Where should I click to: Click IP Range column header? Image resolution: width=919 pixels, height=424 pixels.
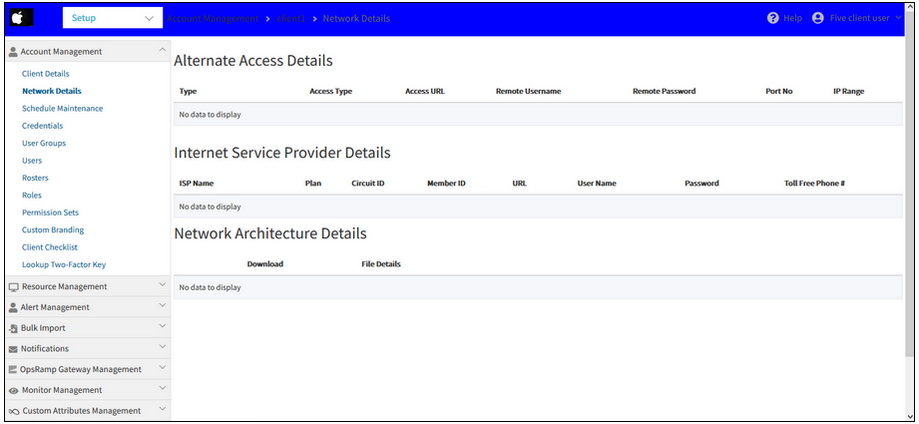point(848,91)
